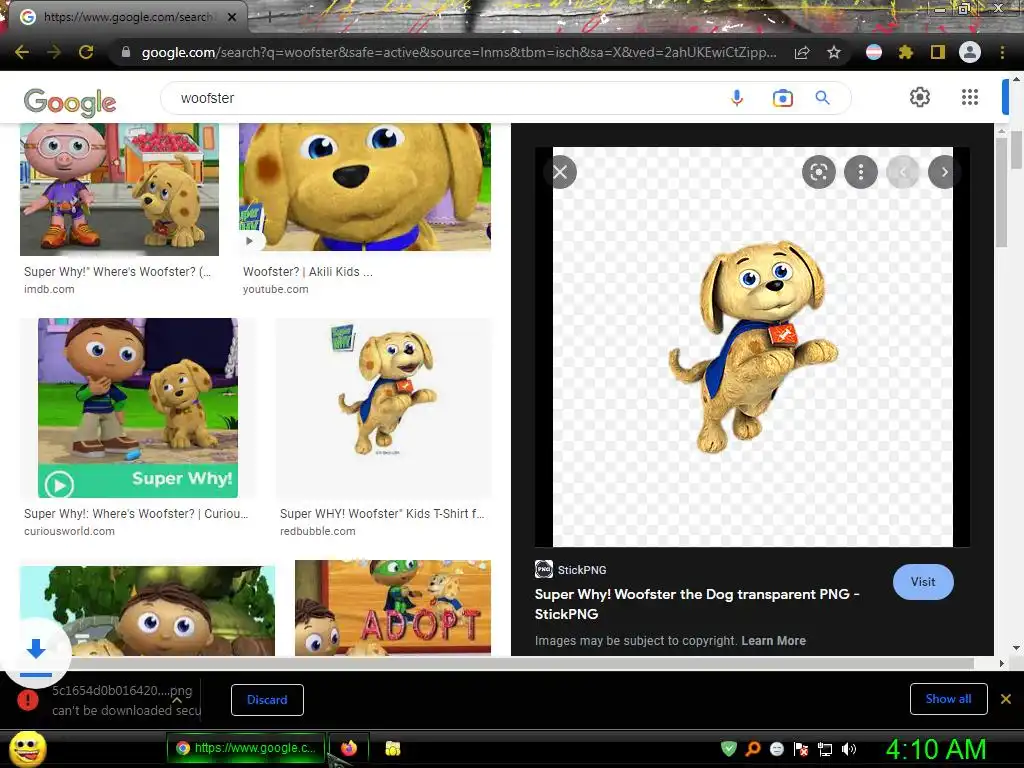This screenshot has height=768, width=1024.
Task: Open the curiousworld.com Super Why thumbnail
Action: click(x=138, y=408)
